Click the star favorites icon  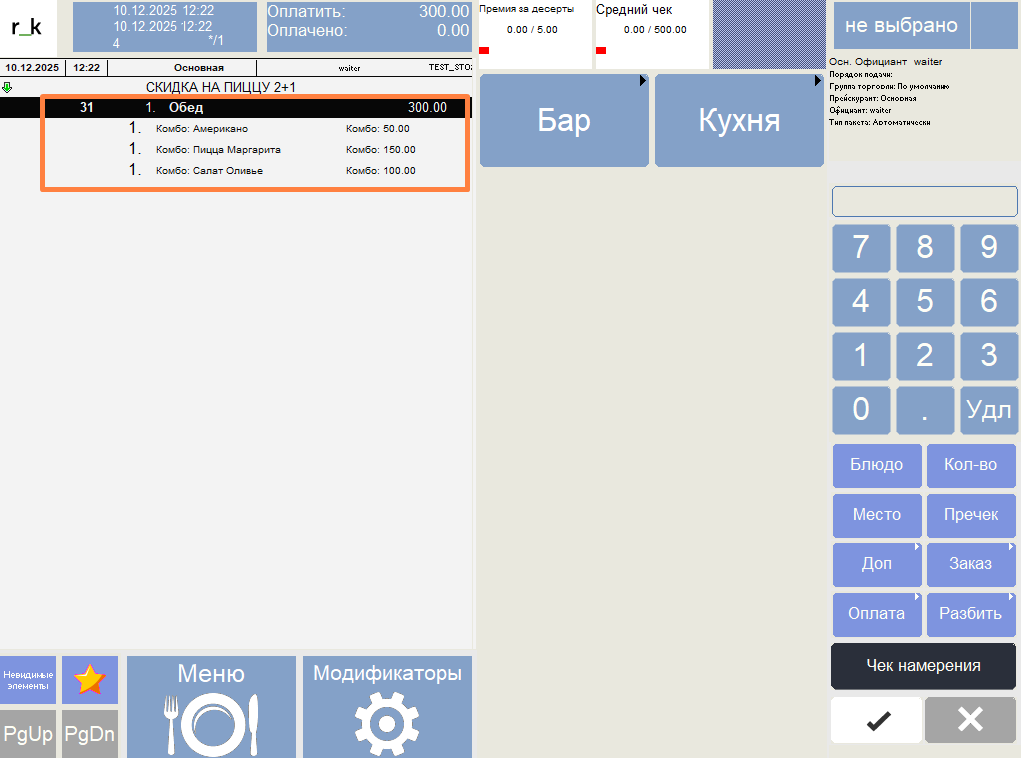[x=89, y=680]
